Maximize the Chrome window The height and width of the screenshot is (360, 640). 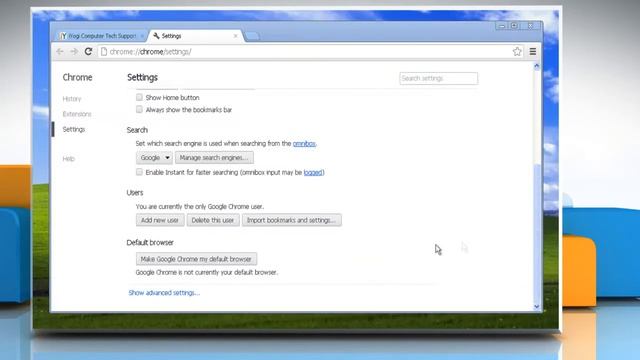[x=515, y=26]
